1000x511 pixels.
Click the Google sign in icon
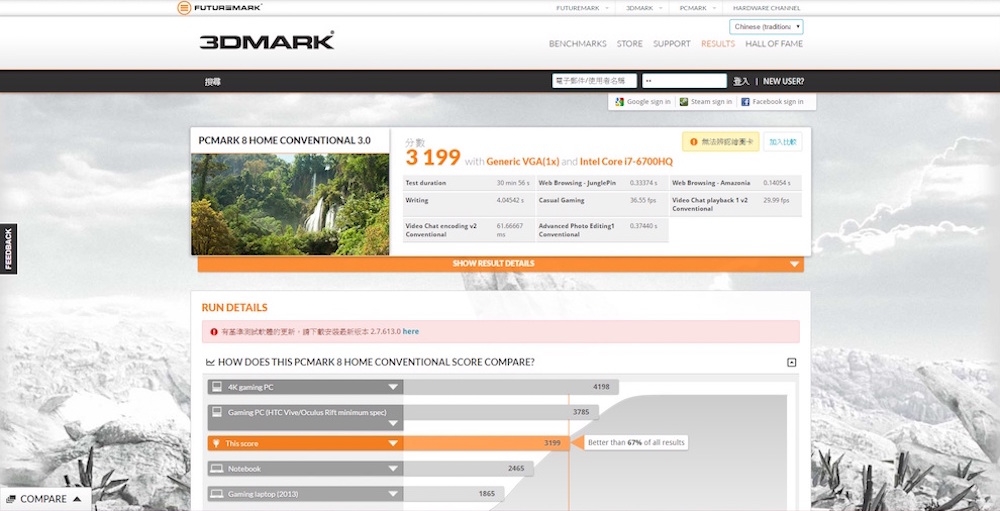point(619,101)
